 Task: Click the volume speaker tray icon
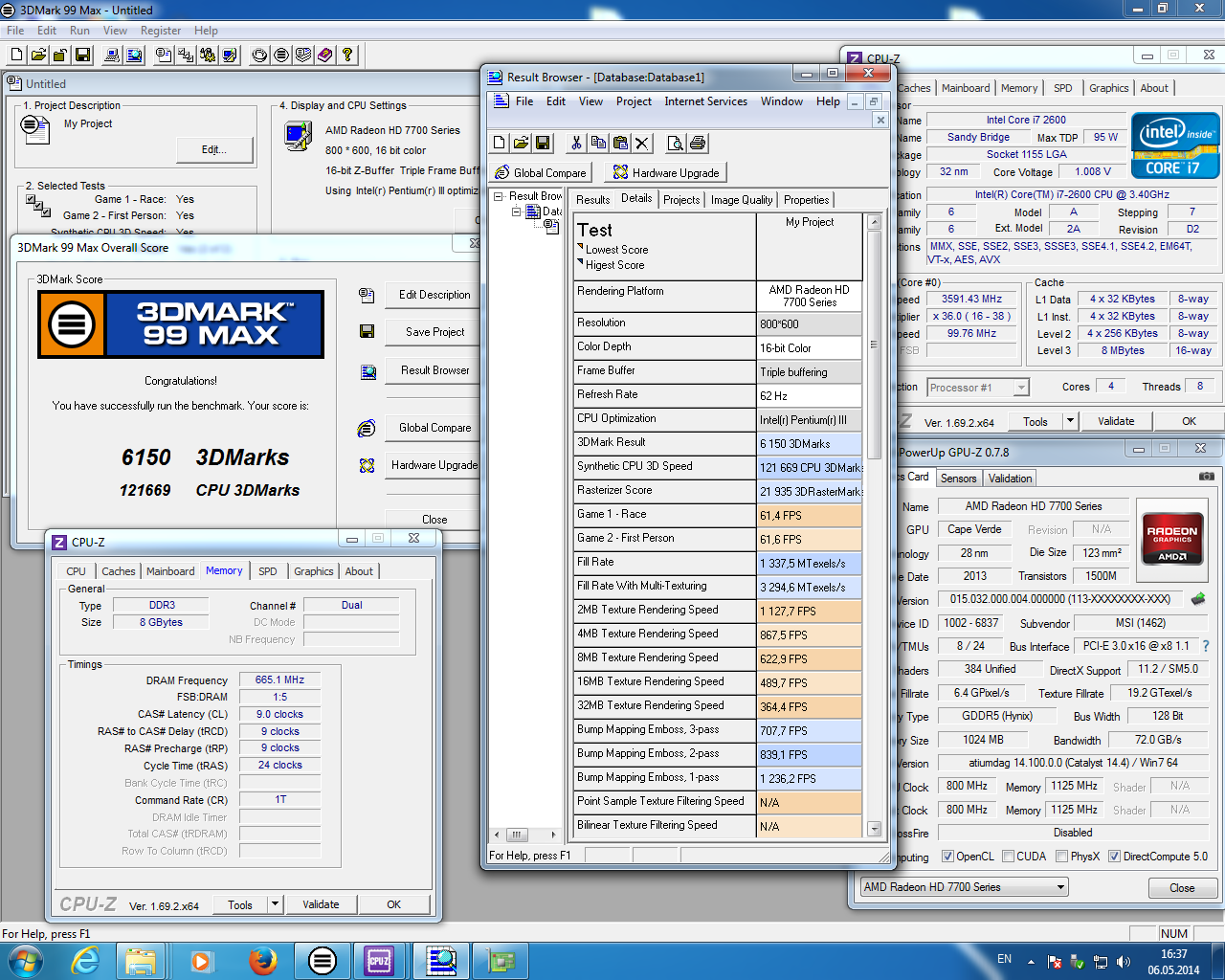click(x=1124, y=962)
